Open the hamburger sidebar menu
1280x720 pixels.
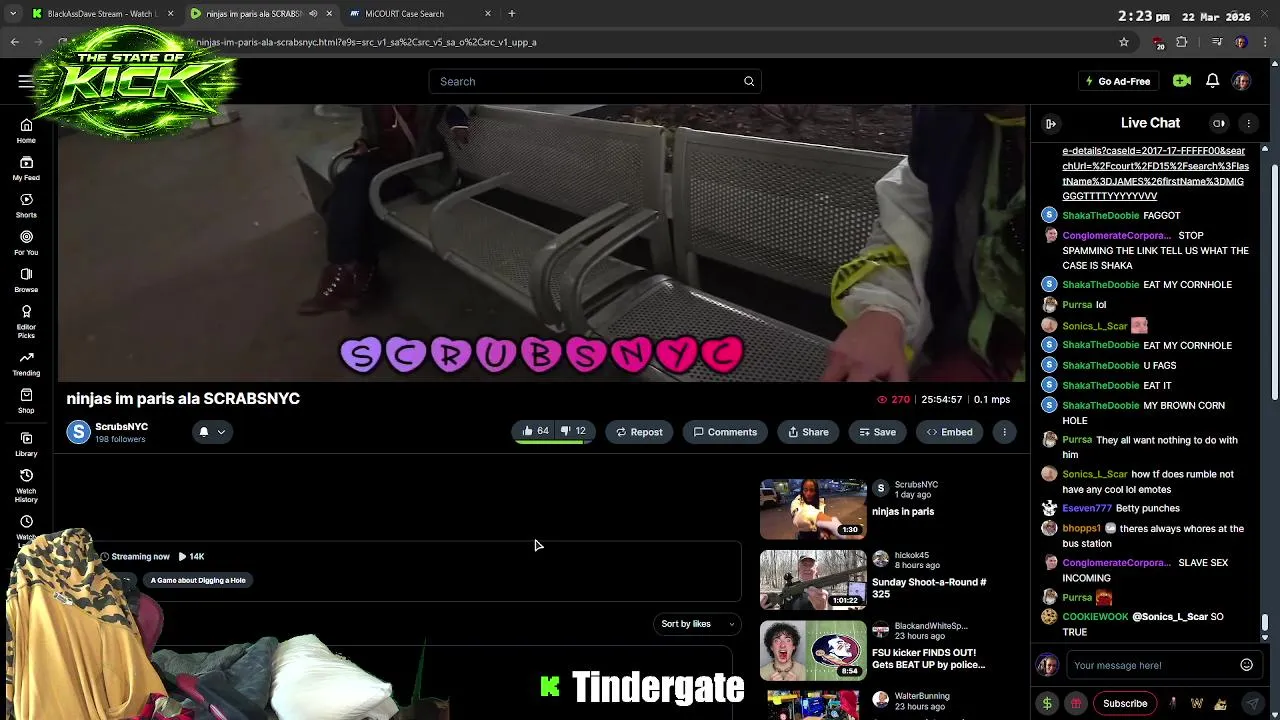click(x=25, y=81)
